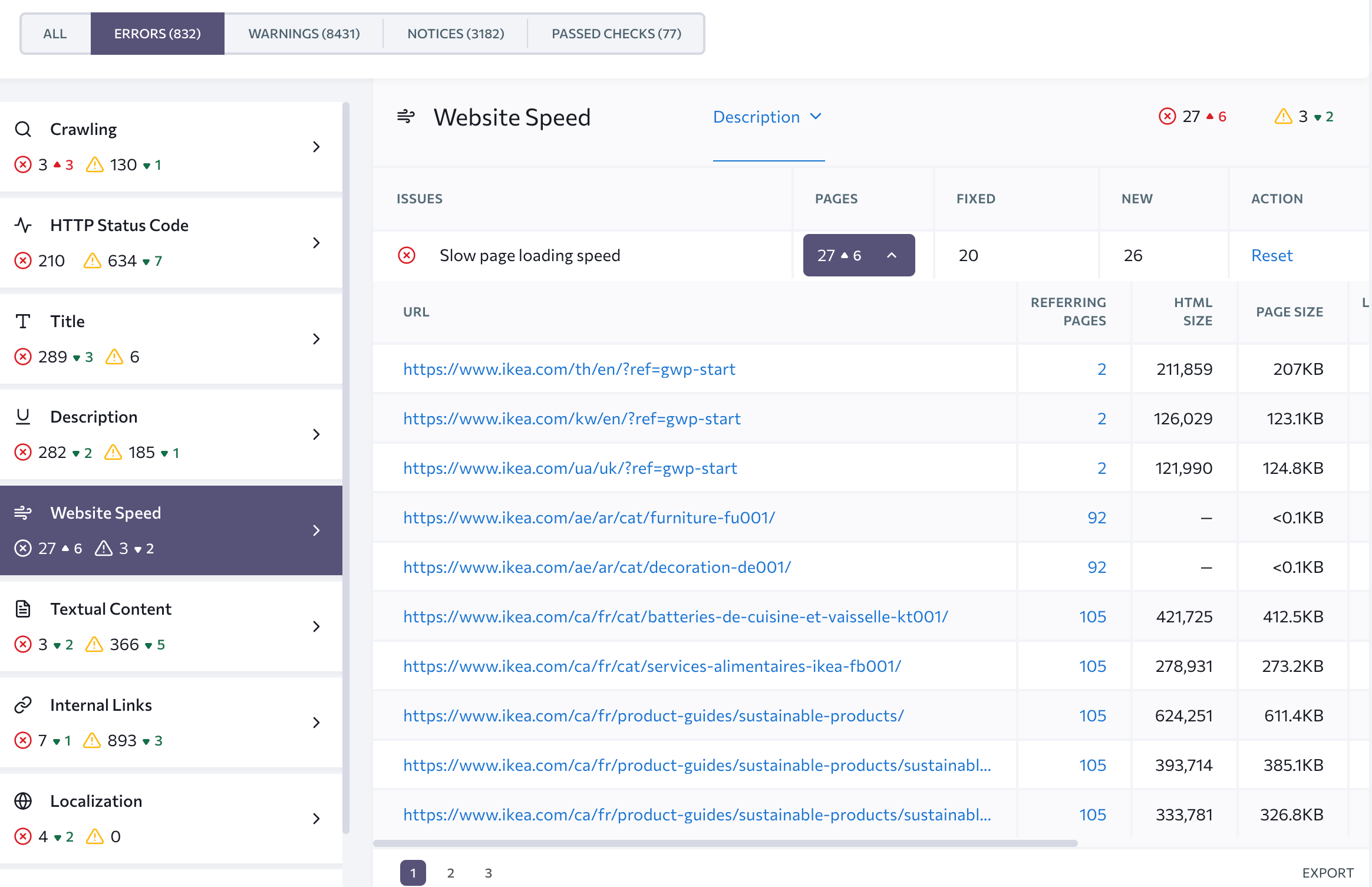Click the Reset action link
Screen dimensions: 1372x887
click(1272, 255)
